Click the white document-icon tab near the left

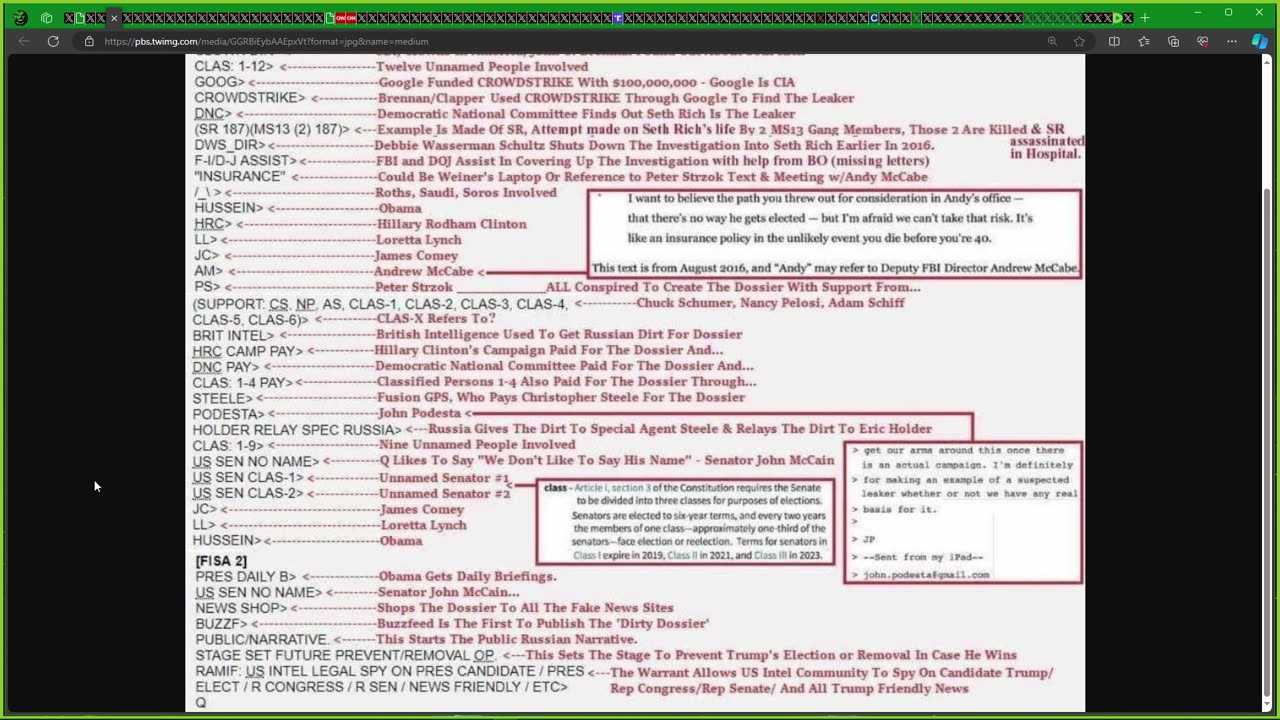[80, 17]
